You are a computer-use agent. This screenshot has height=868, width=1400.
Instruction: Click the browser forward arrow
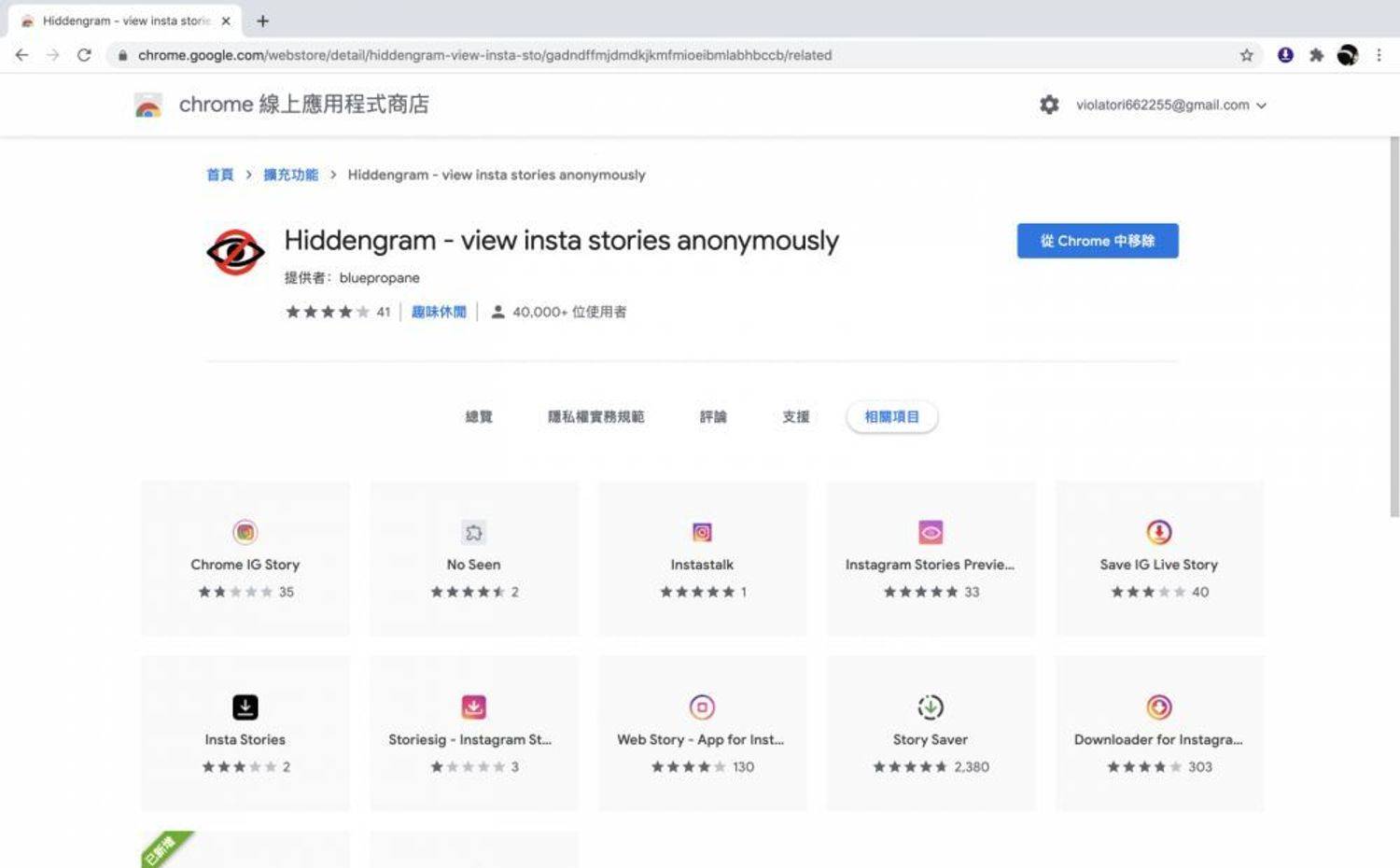(53, 55)
